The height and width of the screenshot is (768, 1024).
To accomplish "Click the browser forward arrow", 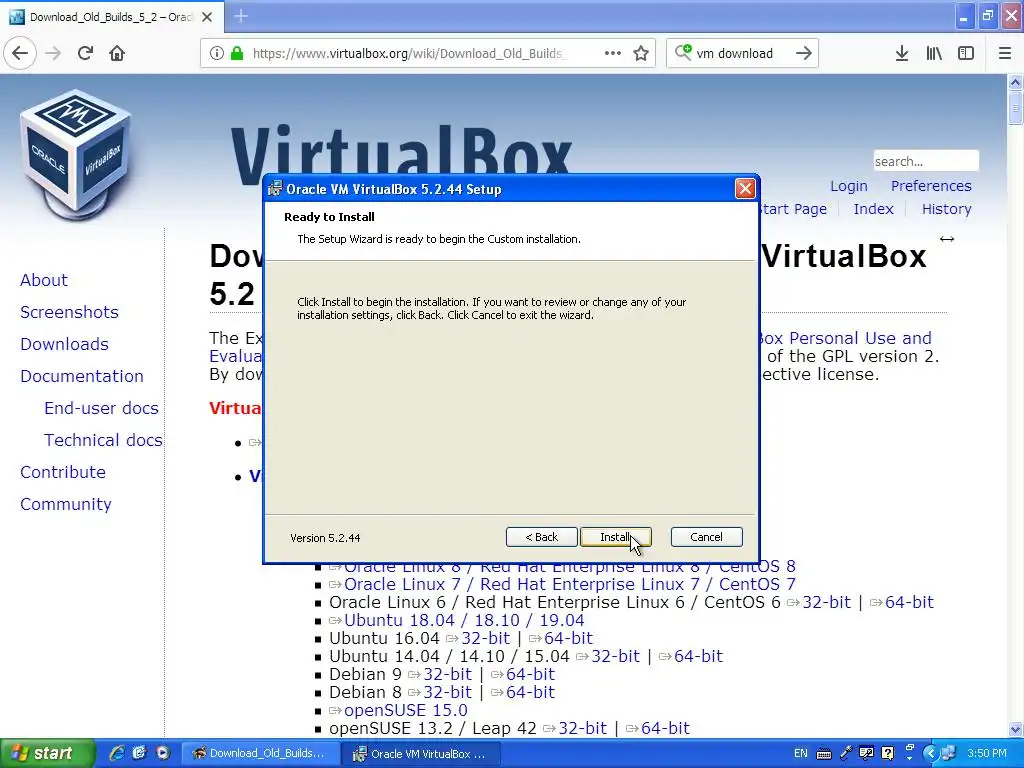I will (53, 53).
